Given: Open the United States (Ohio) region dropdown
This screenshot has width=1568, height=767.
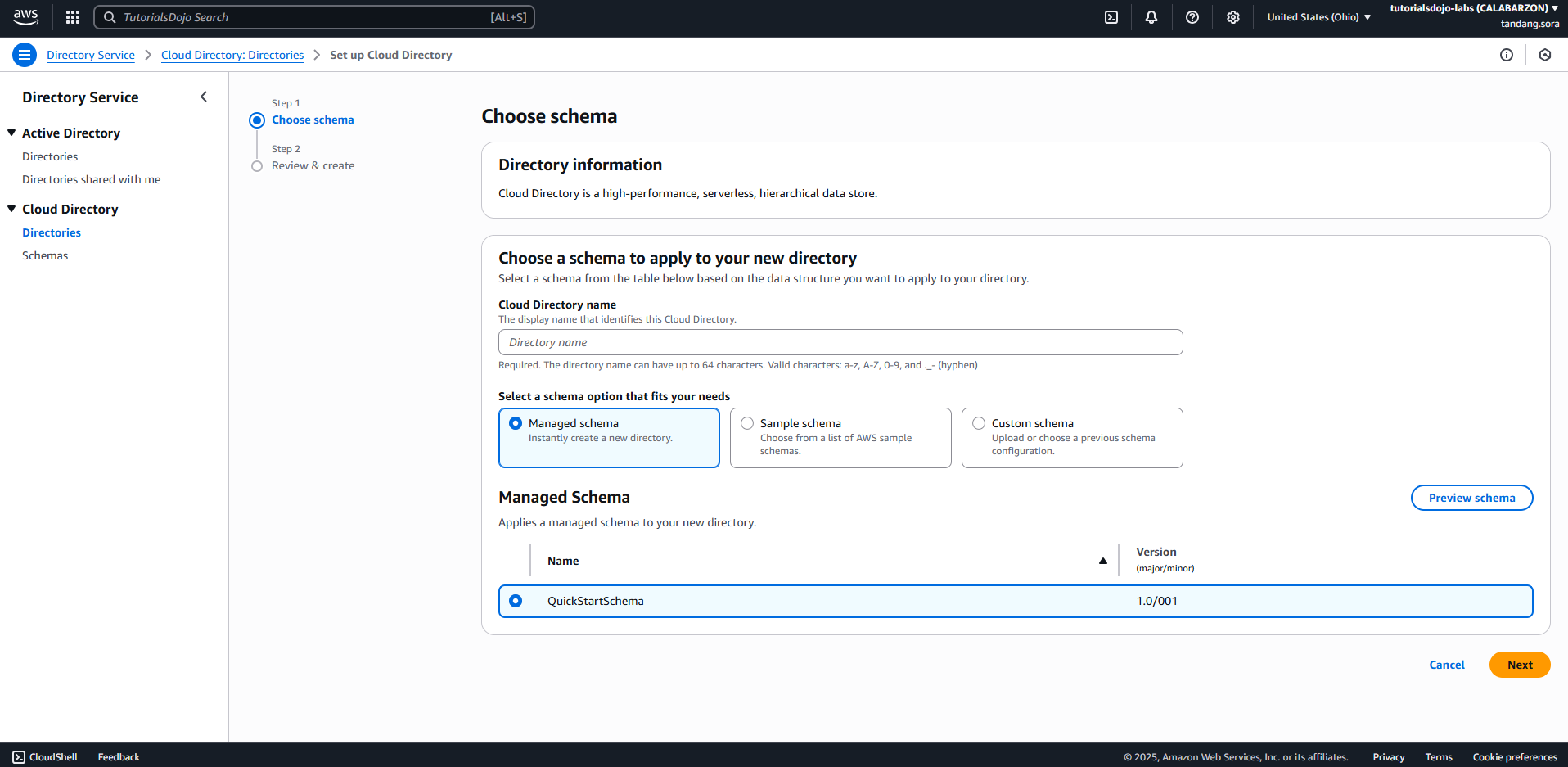Looking at the screenshot, I should click(1318, 17).
